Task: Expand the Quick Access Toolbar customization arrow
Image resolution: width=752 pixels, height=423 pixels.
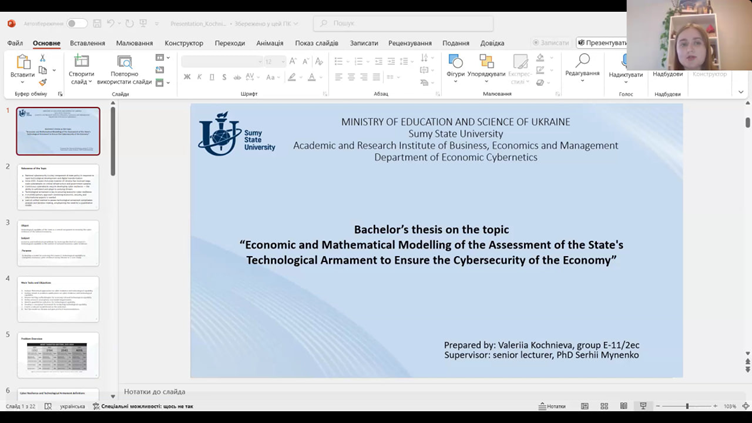Action: (156, 24)
